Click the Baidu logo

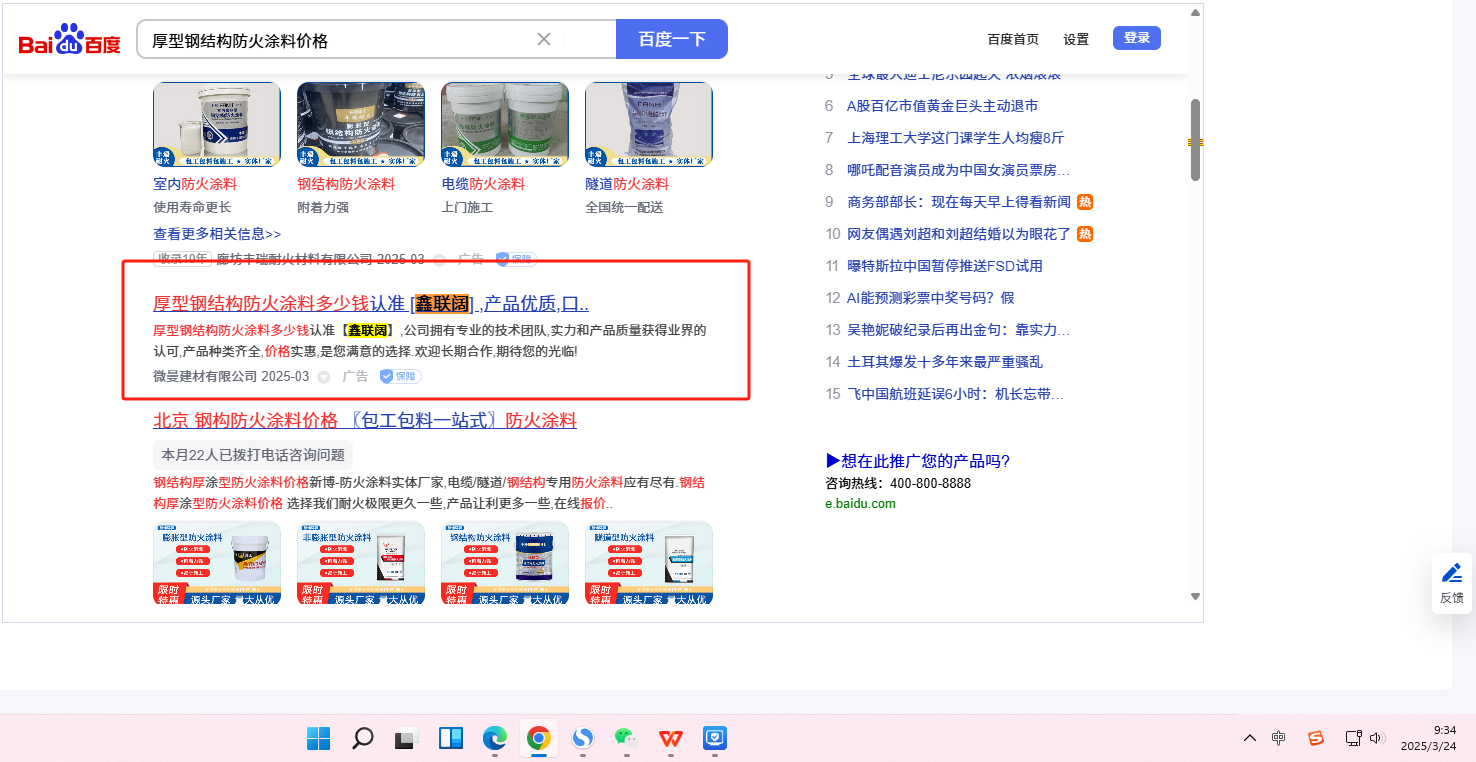69,40
